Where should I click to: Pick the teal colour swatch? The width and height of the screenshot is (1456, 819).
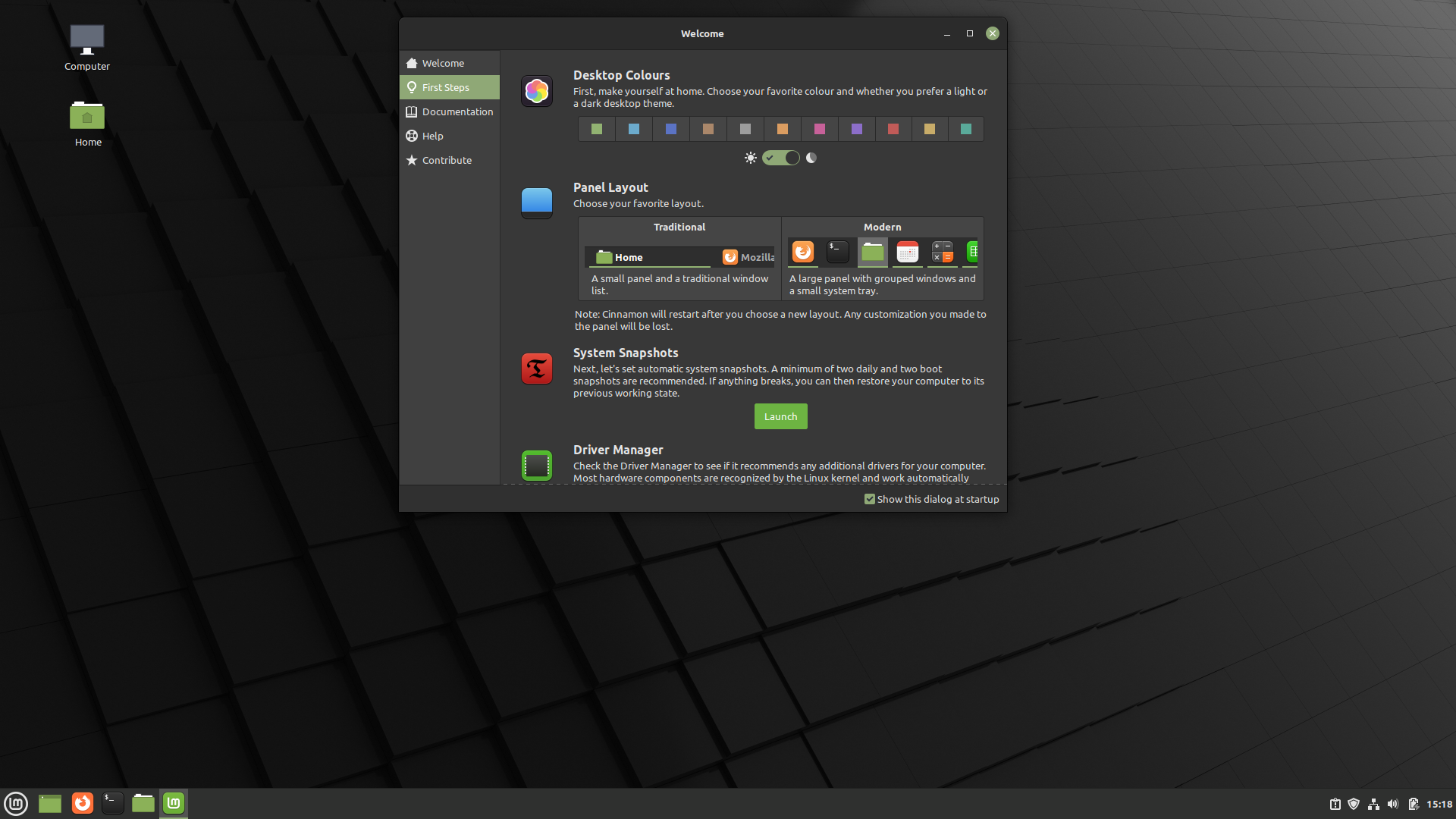(x=966, y=129)
